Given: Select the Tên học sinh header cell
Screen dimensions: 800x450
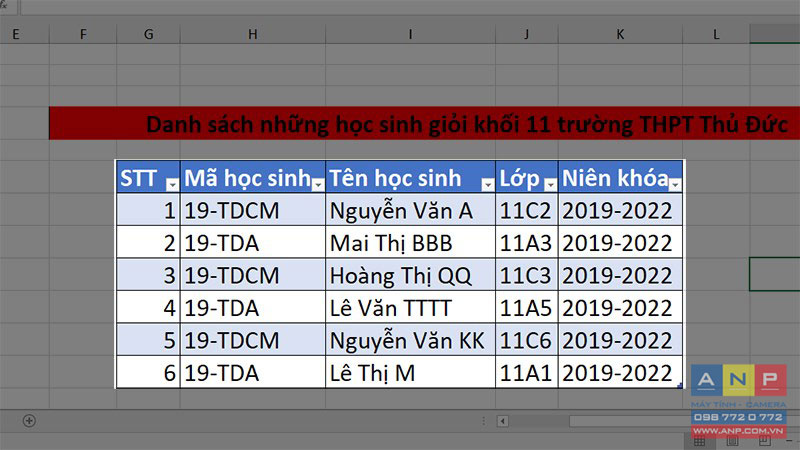Looking at the screenshot, I should click(410, 177).
